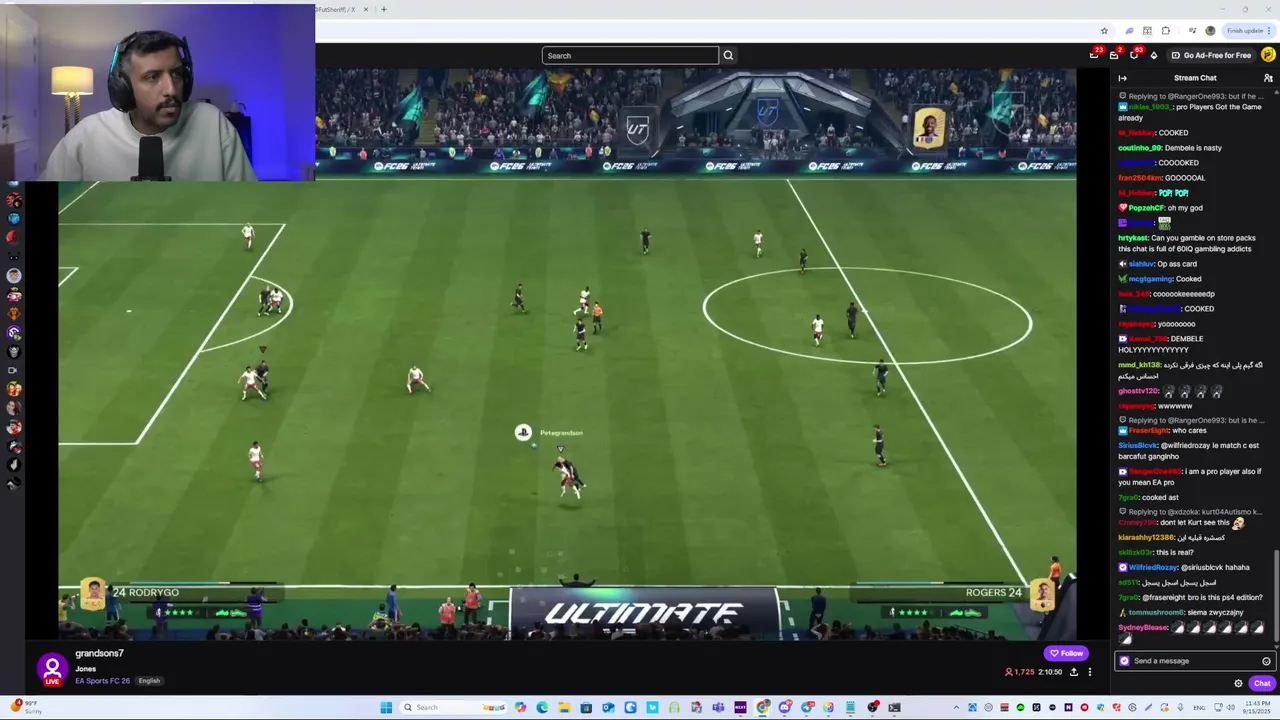This screenshot has height=720, width=1280.
Task: Collapse the Stream Chat panel
Action: tap(1122, 78)
